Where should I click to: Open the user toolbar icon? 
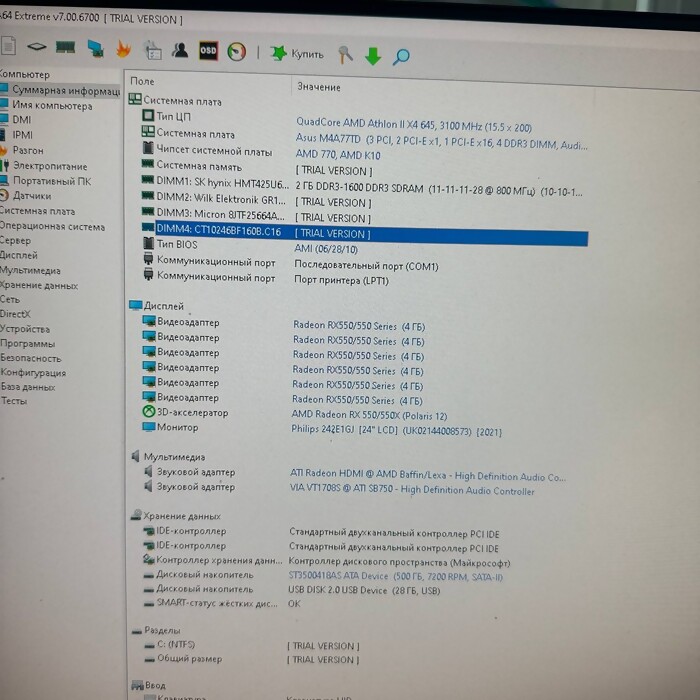pos(180,50)
